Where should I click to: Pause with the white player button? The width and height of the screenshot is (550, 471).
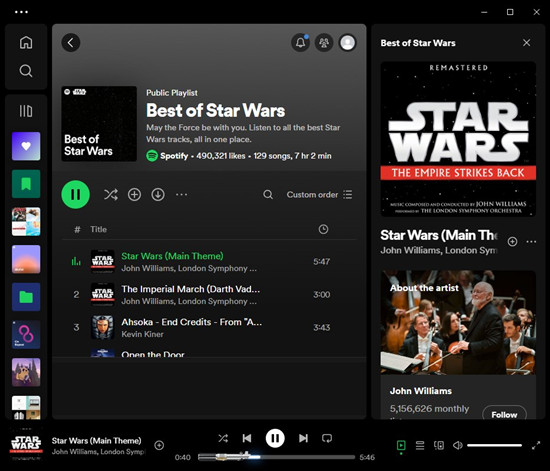(275, 438)
